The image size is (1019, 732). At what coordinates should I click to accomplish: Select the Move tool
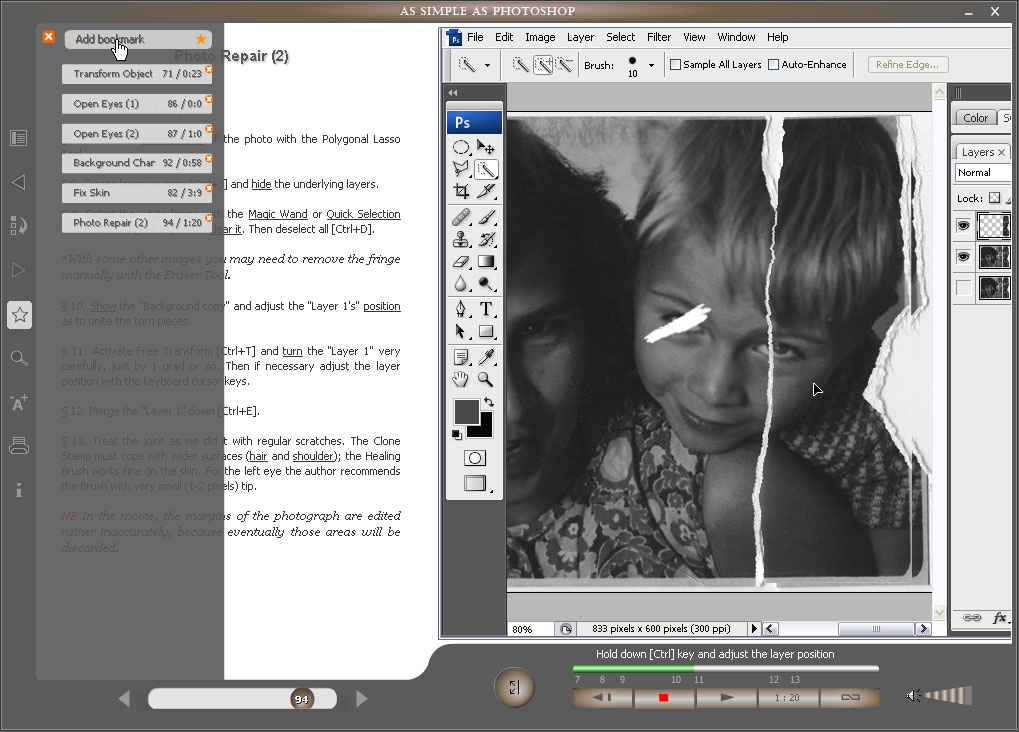[x=485, y=148]
